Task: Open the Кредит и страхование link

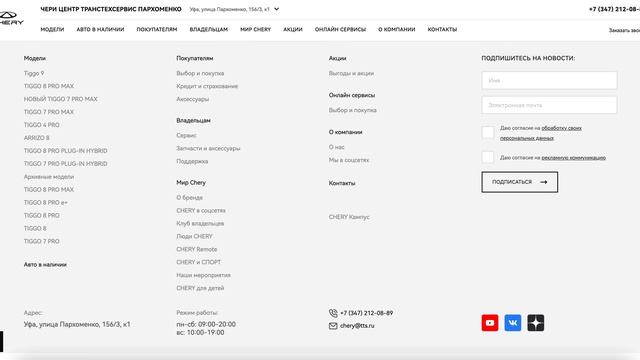Action: pos(207,86)
